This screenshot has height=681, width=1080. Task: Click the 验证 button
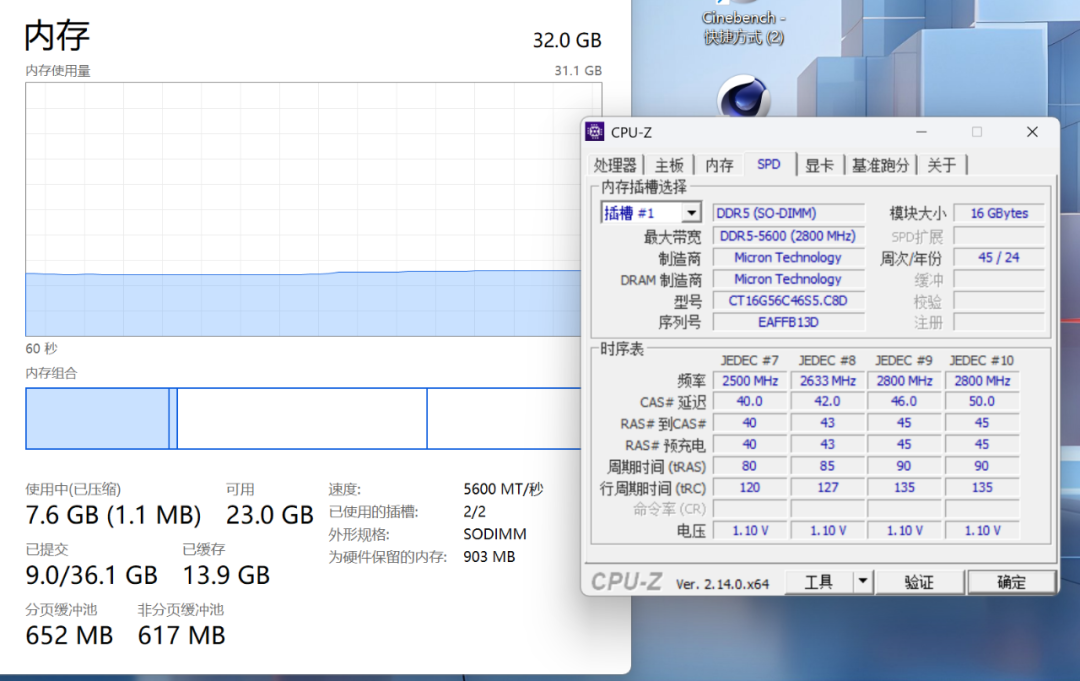(919, 582)
